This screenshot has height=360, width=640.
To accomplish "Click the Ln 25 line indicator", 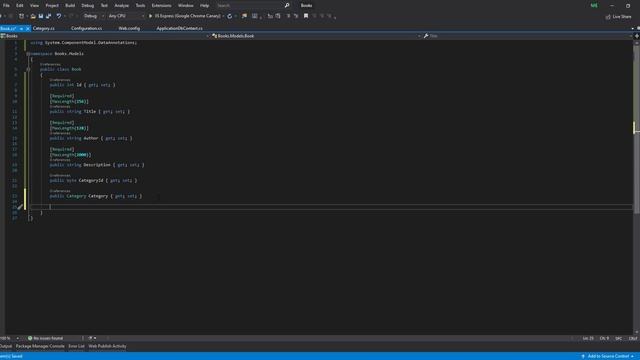I will tap(588, 338).
